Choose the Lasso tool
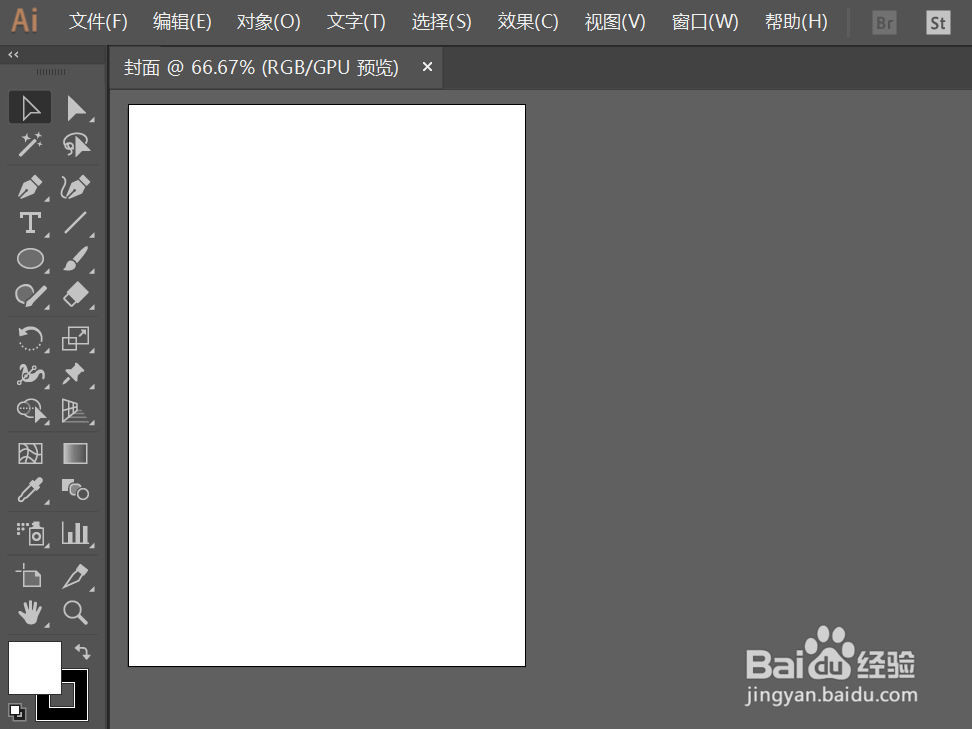 coord(76,145)
